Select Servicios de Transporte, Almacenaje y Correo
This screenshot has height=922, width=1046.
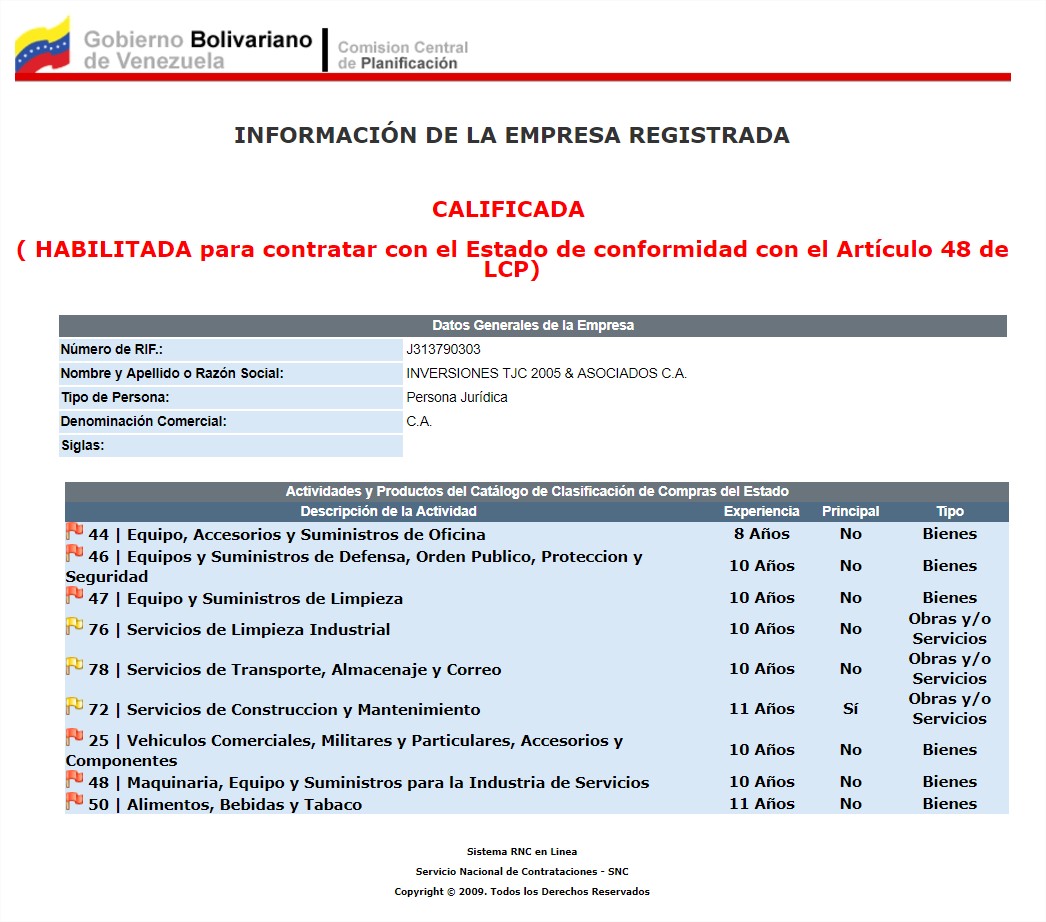[294, 669]
